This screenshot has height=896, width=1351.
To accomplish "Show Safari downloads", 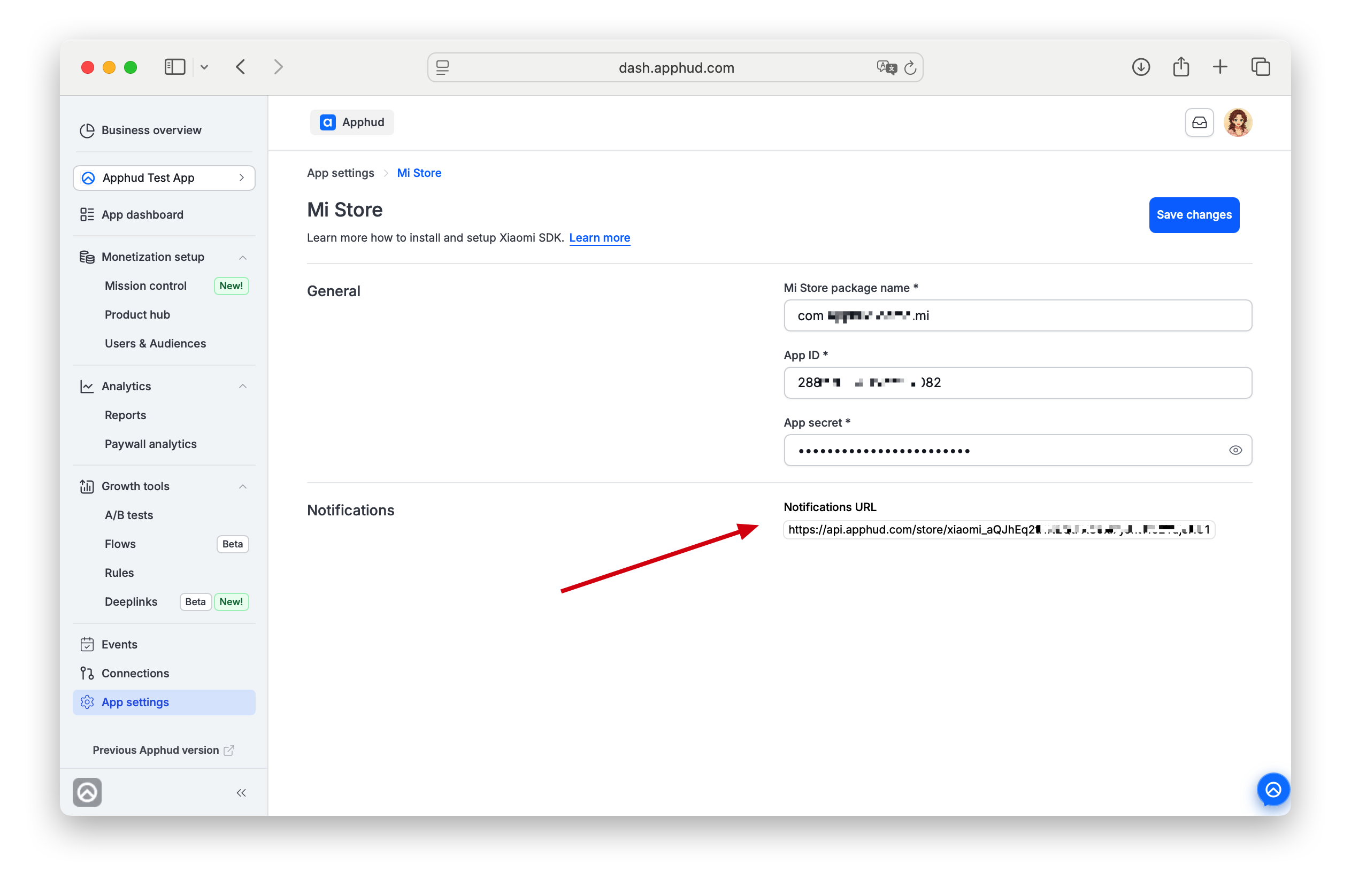I will coord(1141,67).
